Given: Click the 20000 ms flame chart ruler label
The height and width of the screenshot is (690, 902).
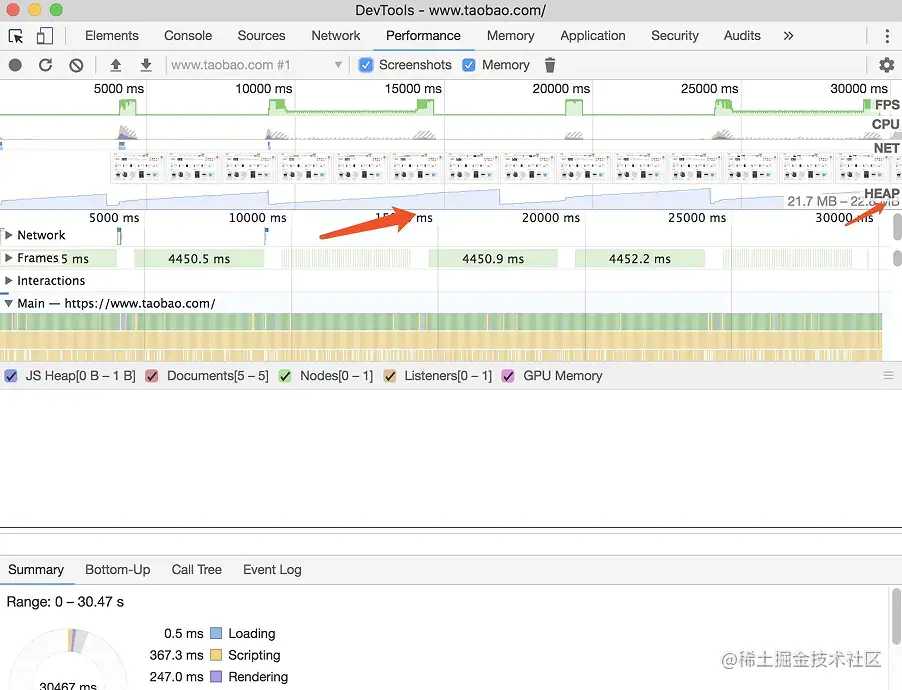Looking at the screenshot, I should [x=551, y=218].
